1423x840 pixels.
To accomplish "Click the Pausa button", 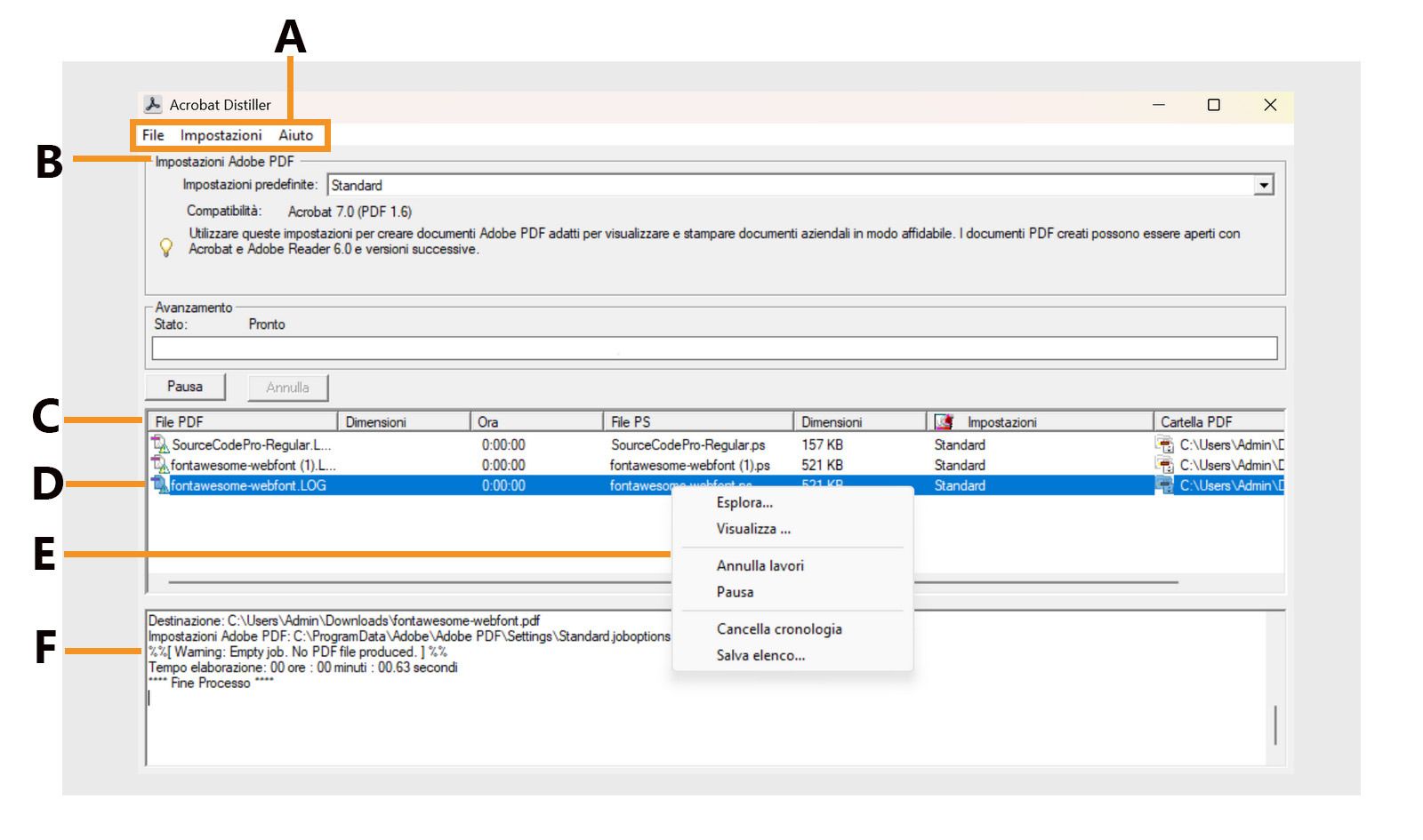I will coord(185,387).
